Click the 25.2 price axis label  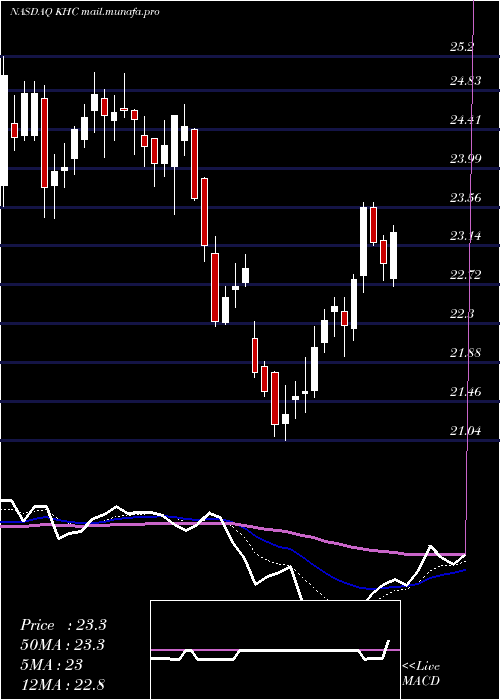click(462, 46)
